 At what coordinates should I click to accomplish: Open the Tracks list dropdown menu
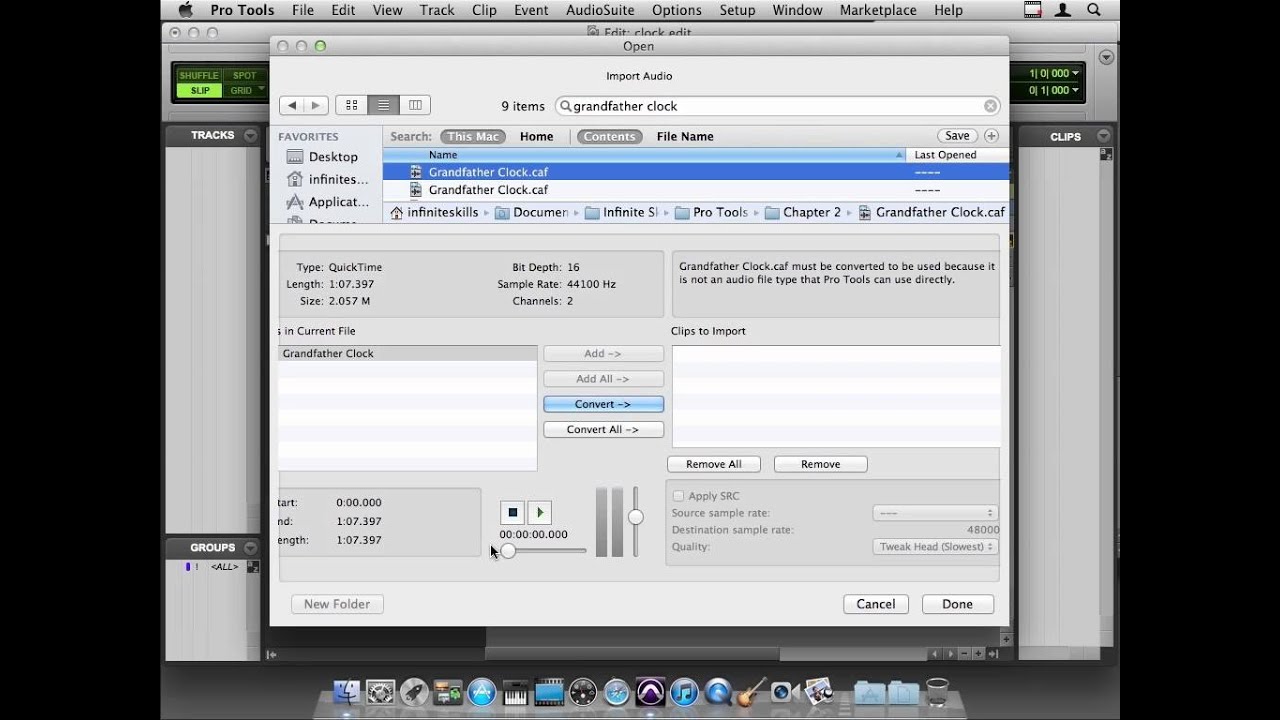(250, 135)
